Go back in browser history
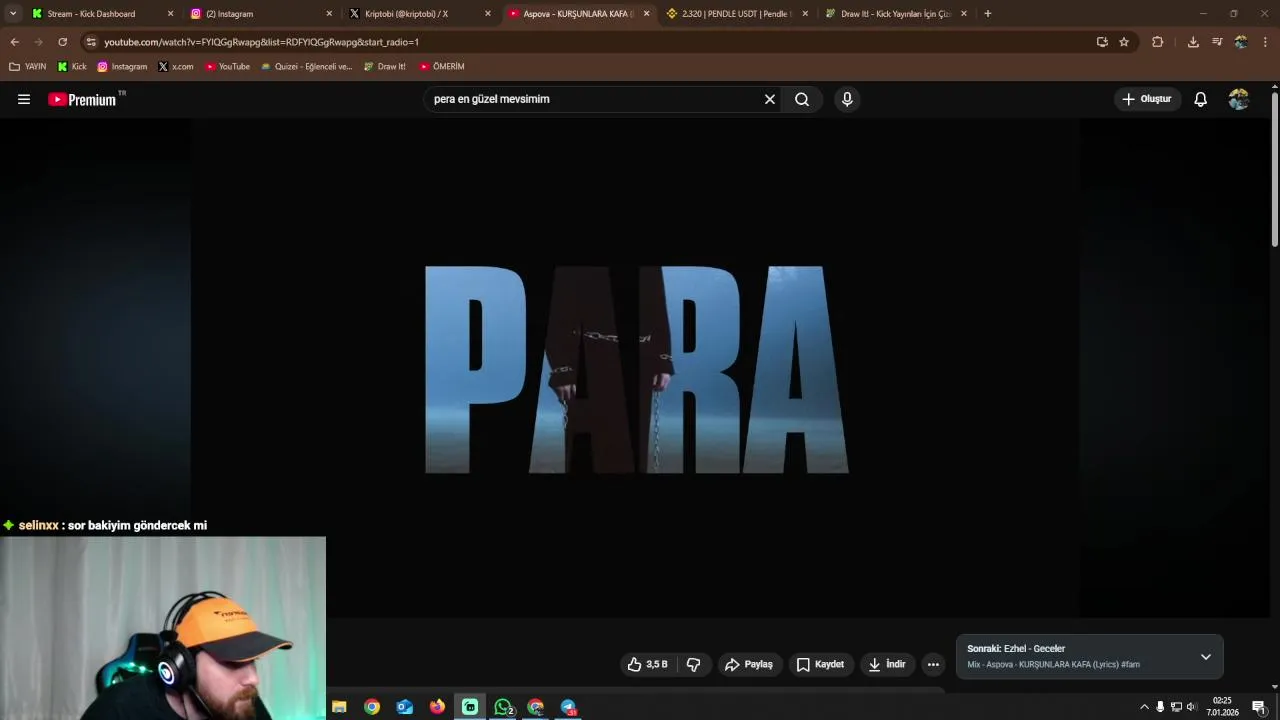The height and width of the screenshot is (720, 1280). (x=15, y=42)
